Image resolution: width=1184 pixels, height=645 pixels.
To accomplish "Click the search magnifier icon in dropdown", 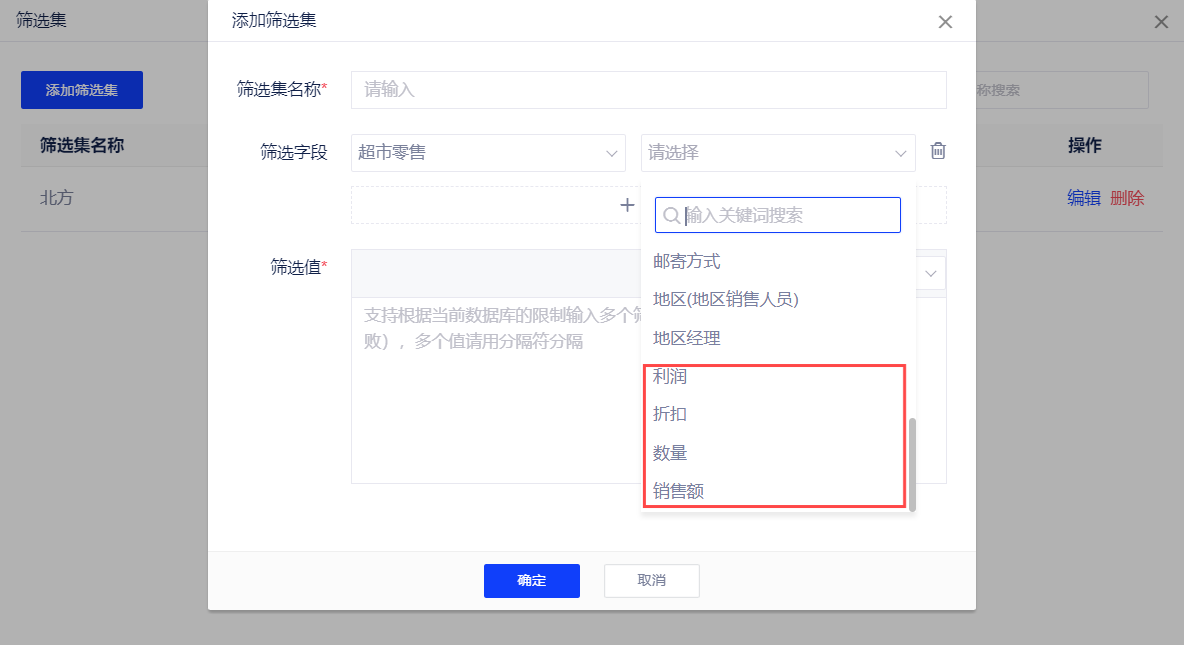I will point(672,215).
